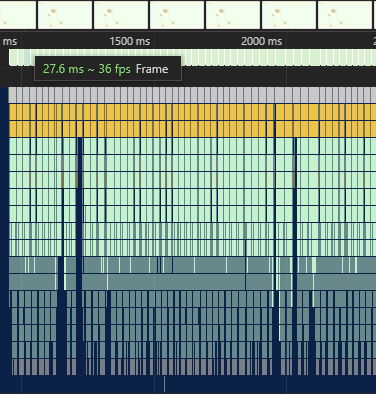This screenshot has height=394, width=376.
Task: Click the word Frame in the tooltip
Action: (x=152, y=69)
